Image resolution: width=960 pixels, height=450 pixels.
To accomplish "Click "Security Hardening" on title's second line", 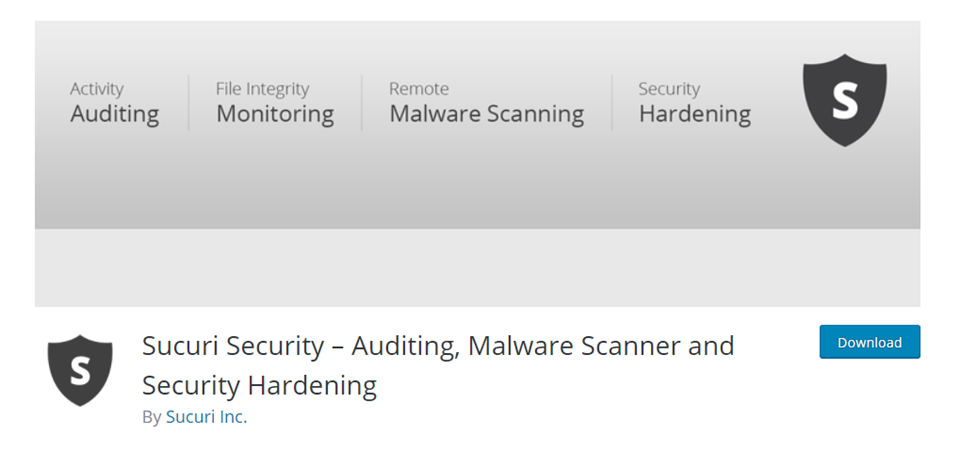I will 259,385.
